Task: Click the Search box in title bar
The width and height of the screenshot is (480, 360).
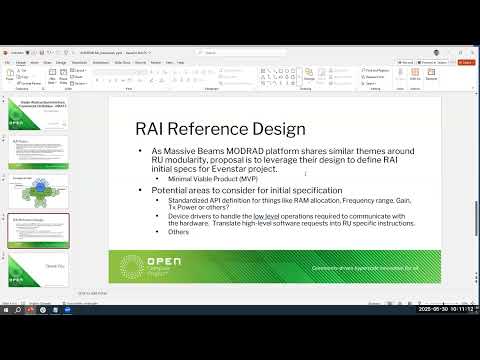Action: [x=241, y=53]
